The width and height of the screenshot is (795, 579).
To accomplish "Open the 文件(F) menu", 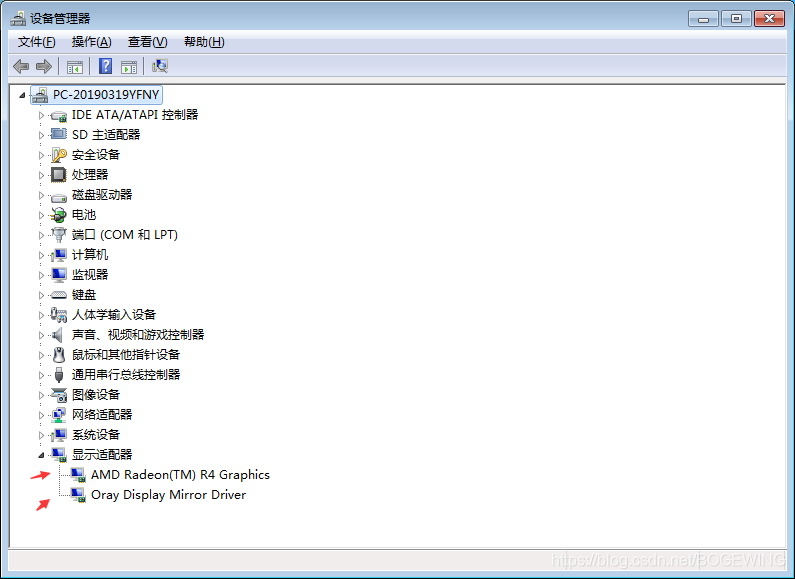I will pyautogui.click(x=37, y=42).
